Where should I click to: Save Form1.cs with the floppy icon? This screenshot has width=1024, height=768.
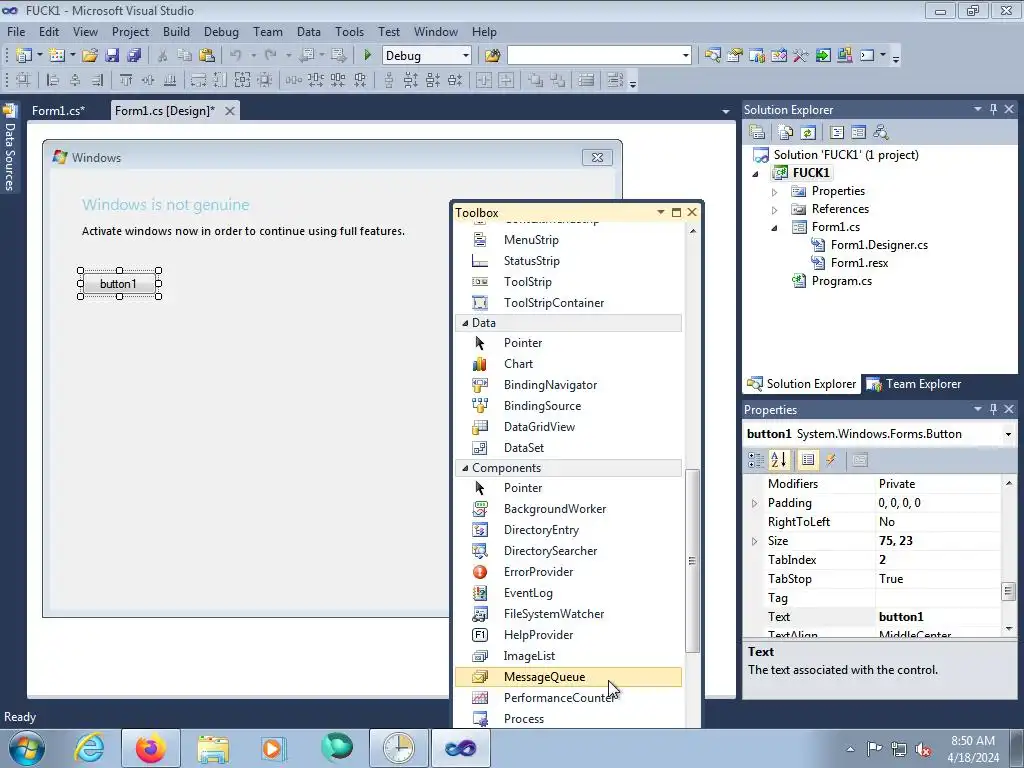click(x=112, y=56)
